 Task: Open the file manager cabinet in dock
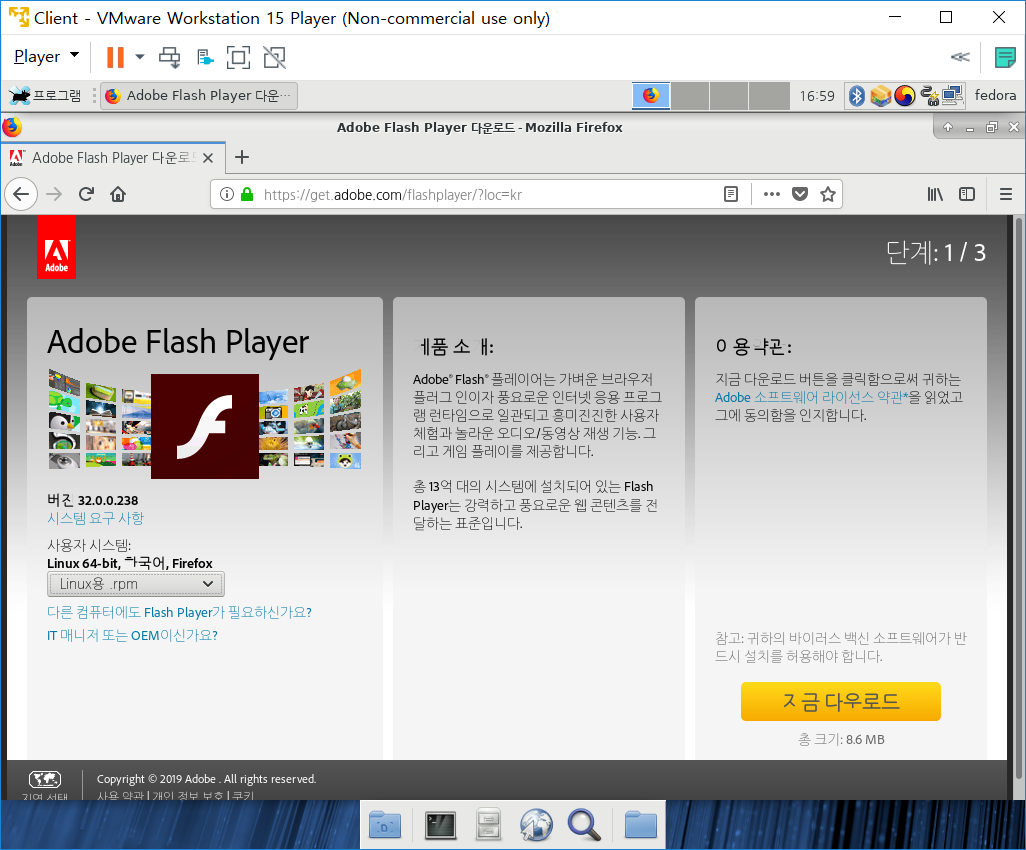488,824
